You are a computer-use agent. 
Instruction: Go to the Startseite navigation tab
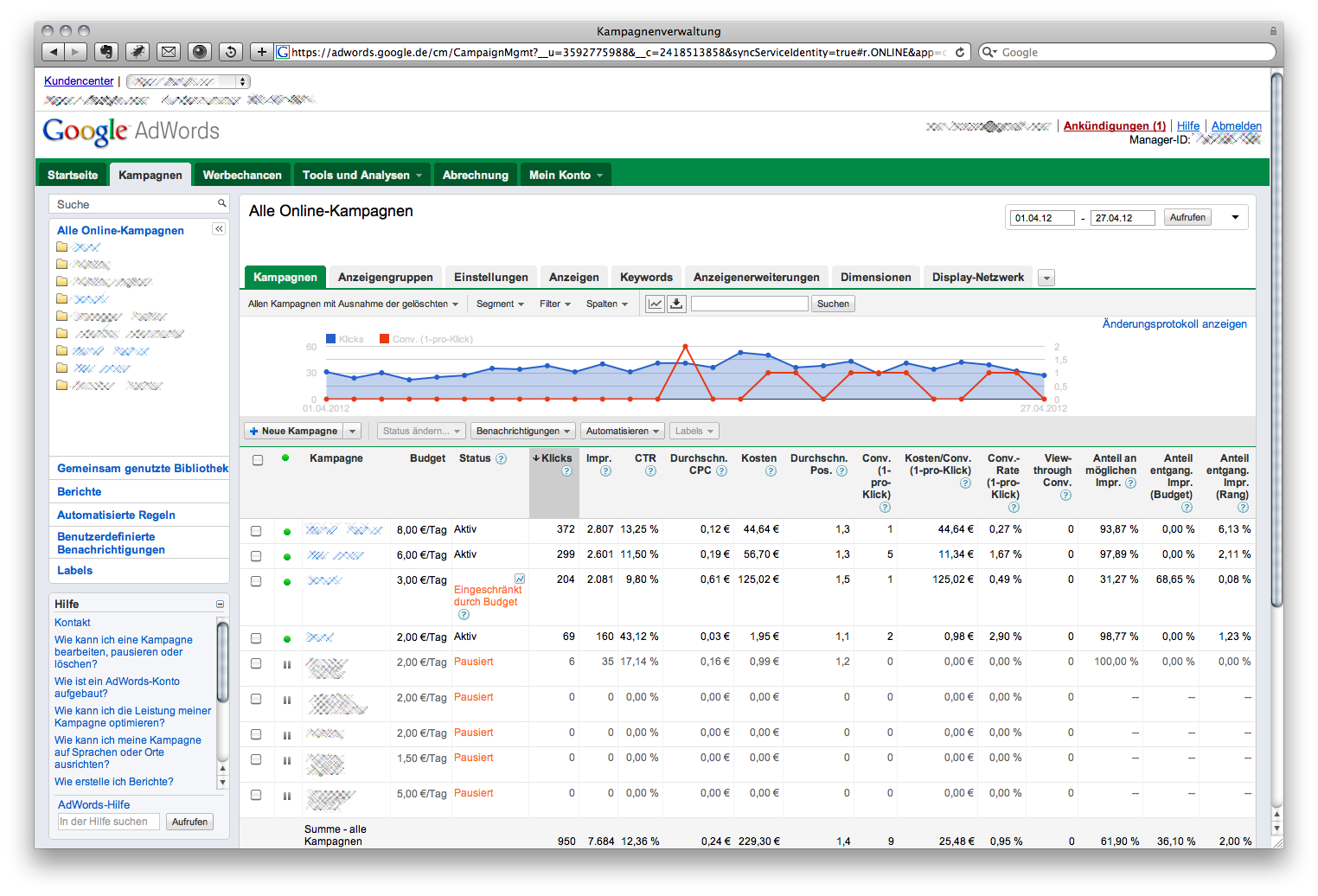[x=73, y=175]
